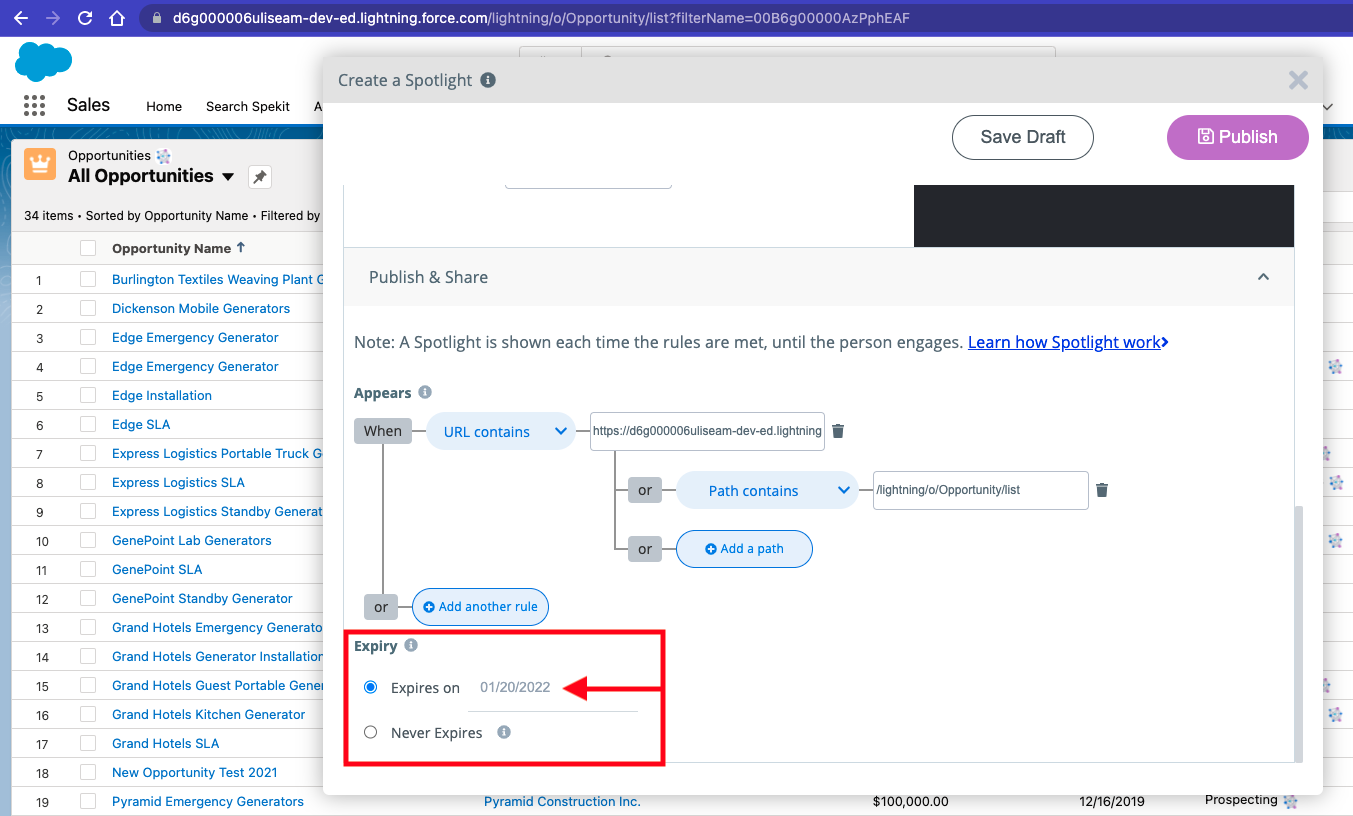
Task: Click the browser back arrow
Action: click(x=21, y=18)
